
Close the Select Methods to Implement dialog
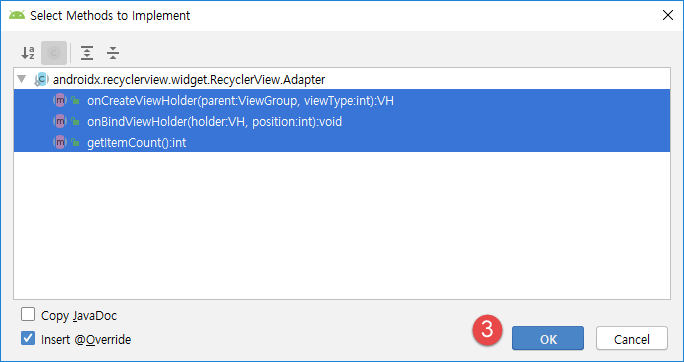tap(667, 15)
